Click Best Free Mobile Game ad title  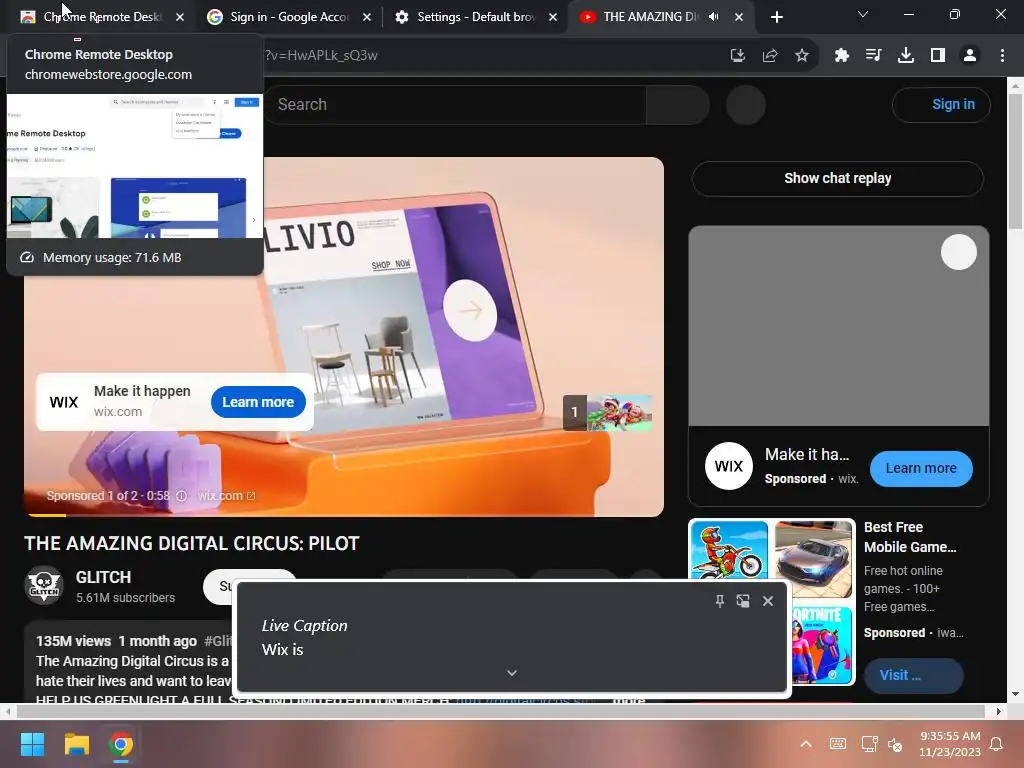(910, 537)
